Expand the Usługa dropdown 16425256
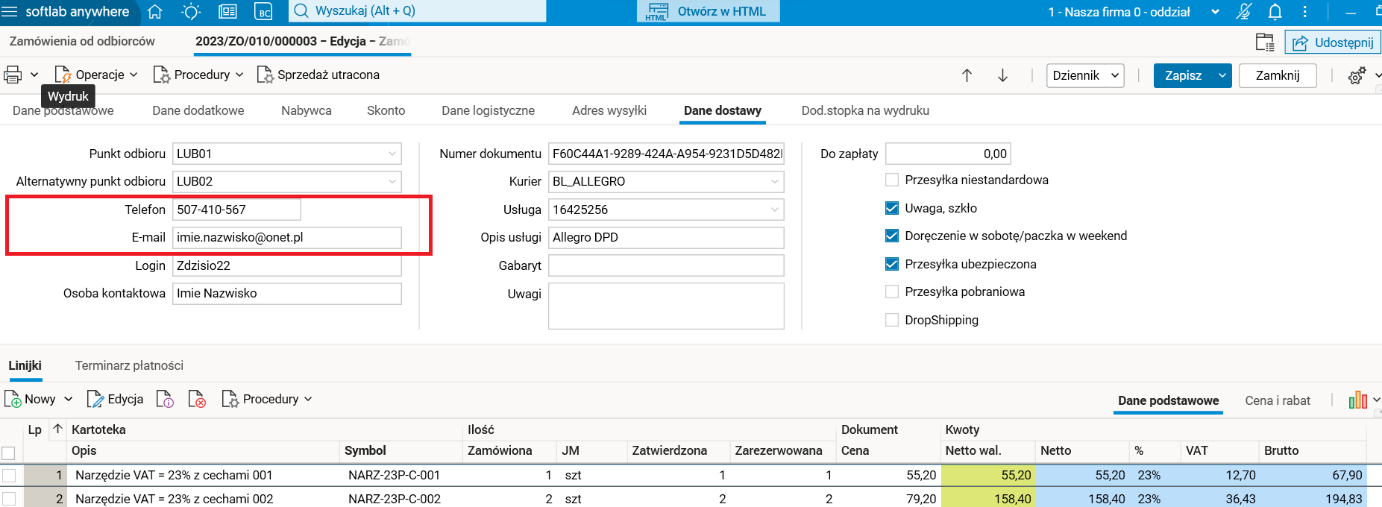Viewport: 1382px width, 507px height. (776, 210)
